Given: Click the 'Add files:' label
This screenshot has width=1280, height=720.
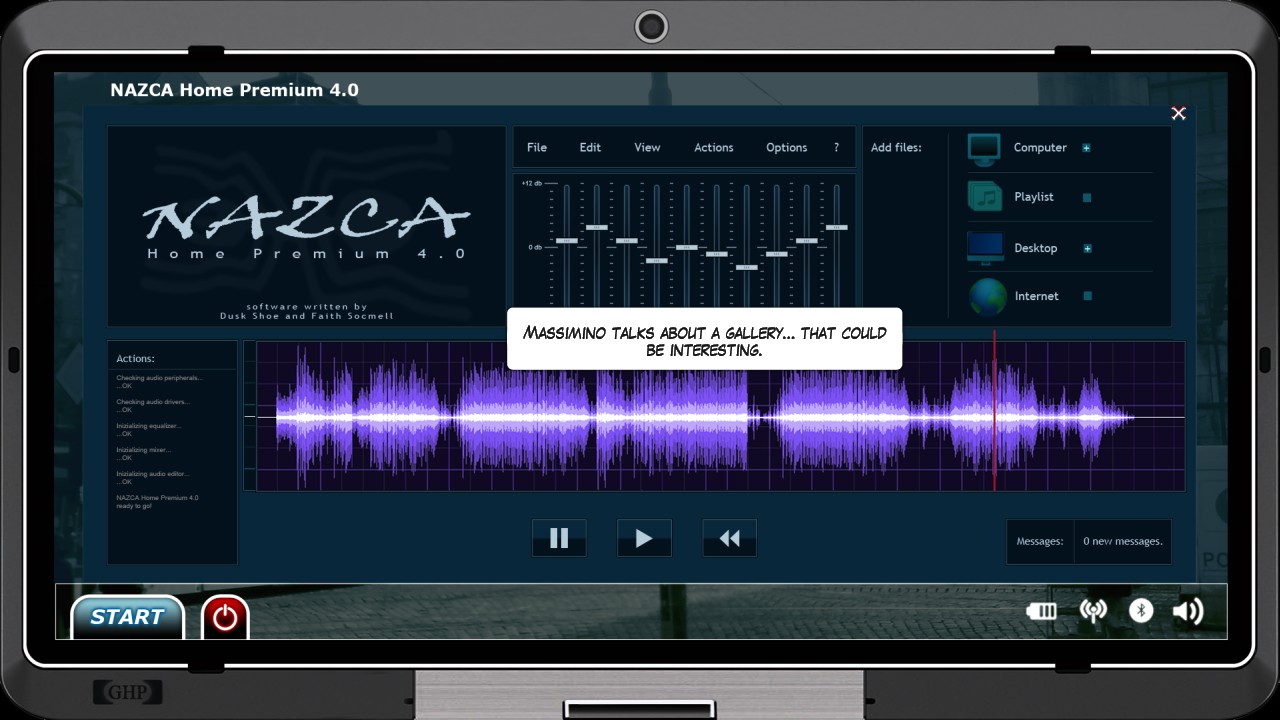Looking at the screenshot, I should pyautogui.click(x=896, y=147).
